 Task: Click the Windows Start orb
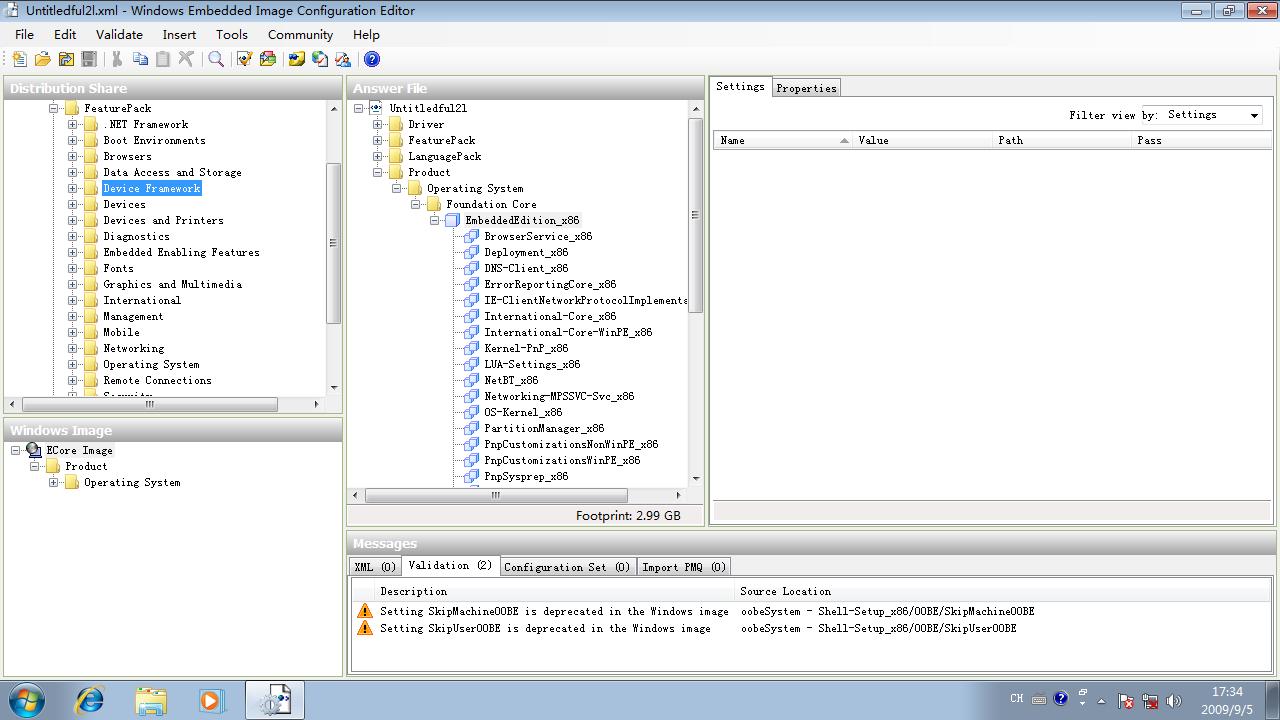(27, 700)
